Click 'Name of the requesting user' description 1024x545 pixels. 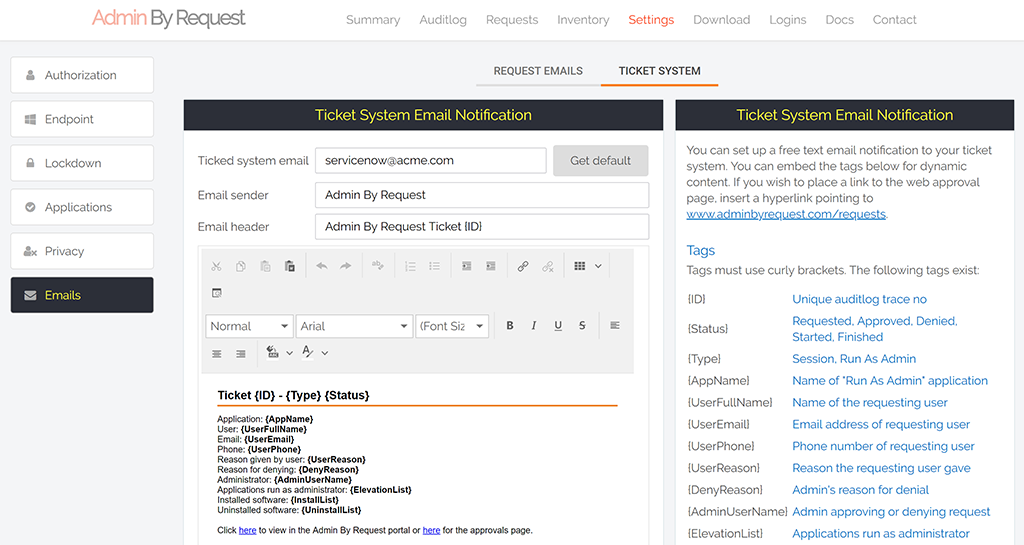tap(870, 403)
